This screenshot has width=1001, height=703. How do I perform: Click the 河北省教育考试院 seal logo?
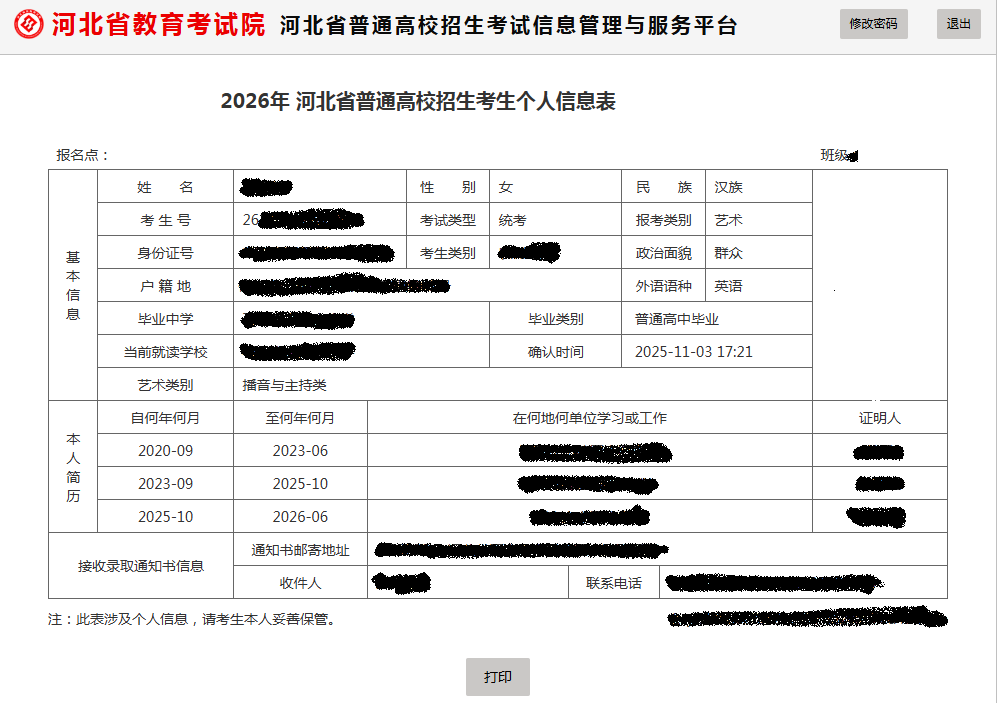coord(27,24)
